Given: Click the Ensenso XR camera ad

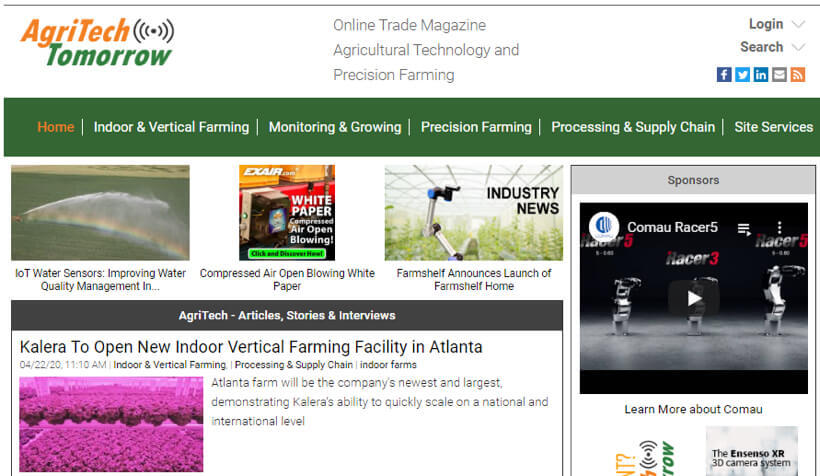Looking at the screenshot, I should click(x=751, y=451).
